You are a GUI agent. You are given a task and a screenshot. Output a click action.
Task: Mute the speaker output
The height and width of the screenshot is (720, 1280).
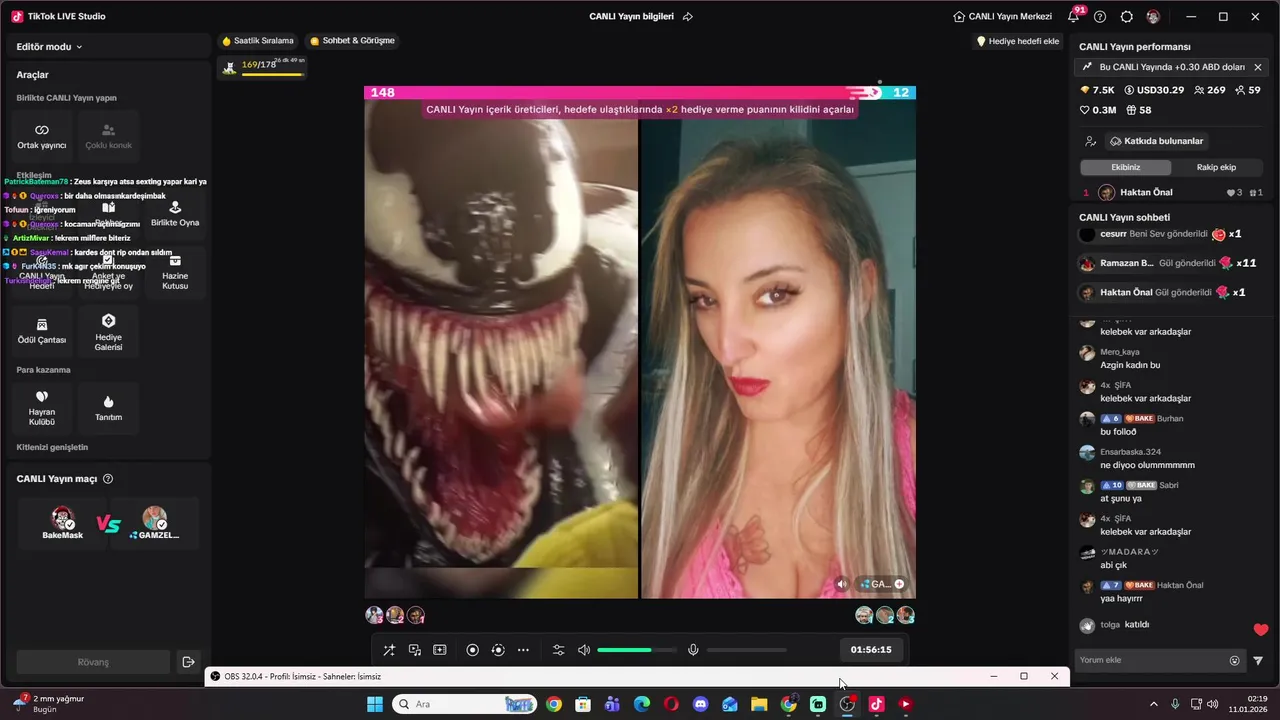tap(584, 650)
